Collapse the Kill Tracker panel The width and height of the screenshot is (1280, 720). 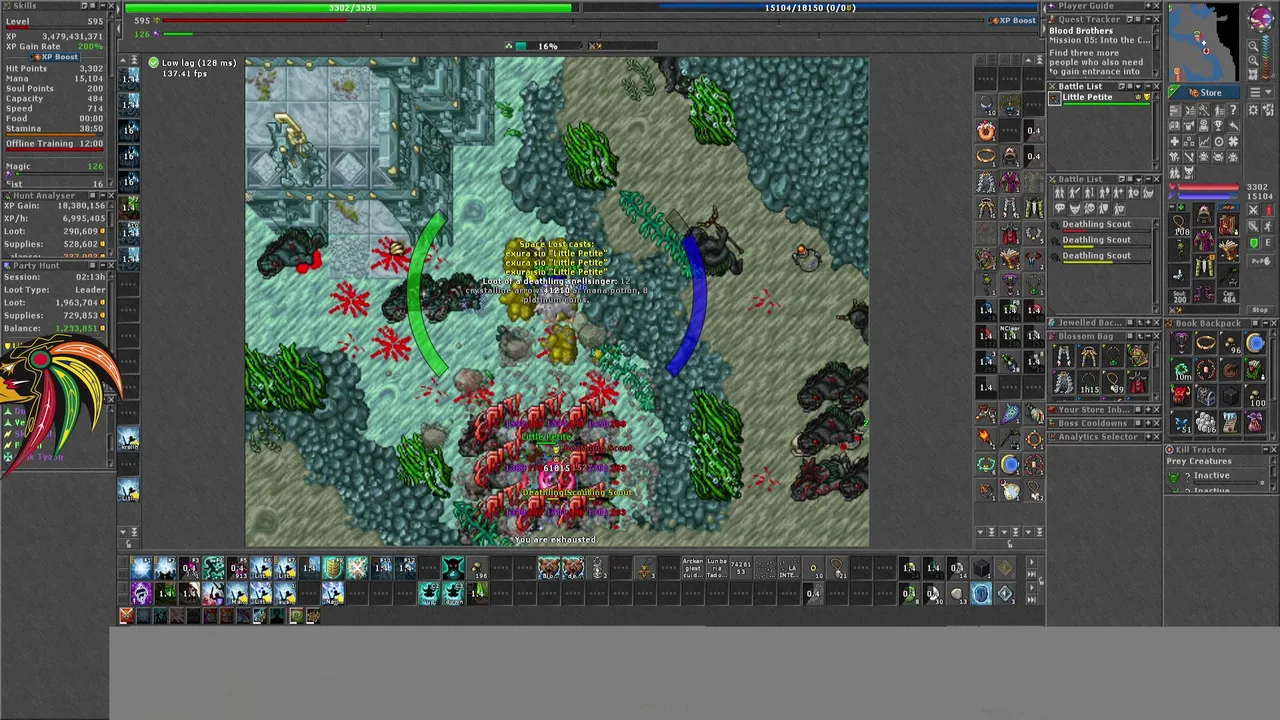(x=1265, y=450)
